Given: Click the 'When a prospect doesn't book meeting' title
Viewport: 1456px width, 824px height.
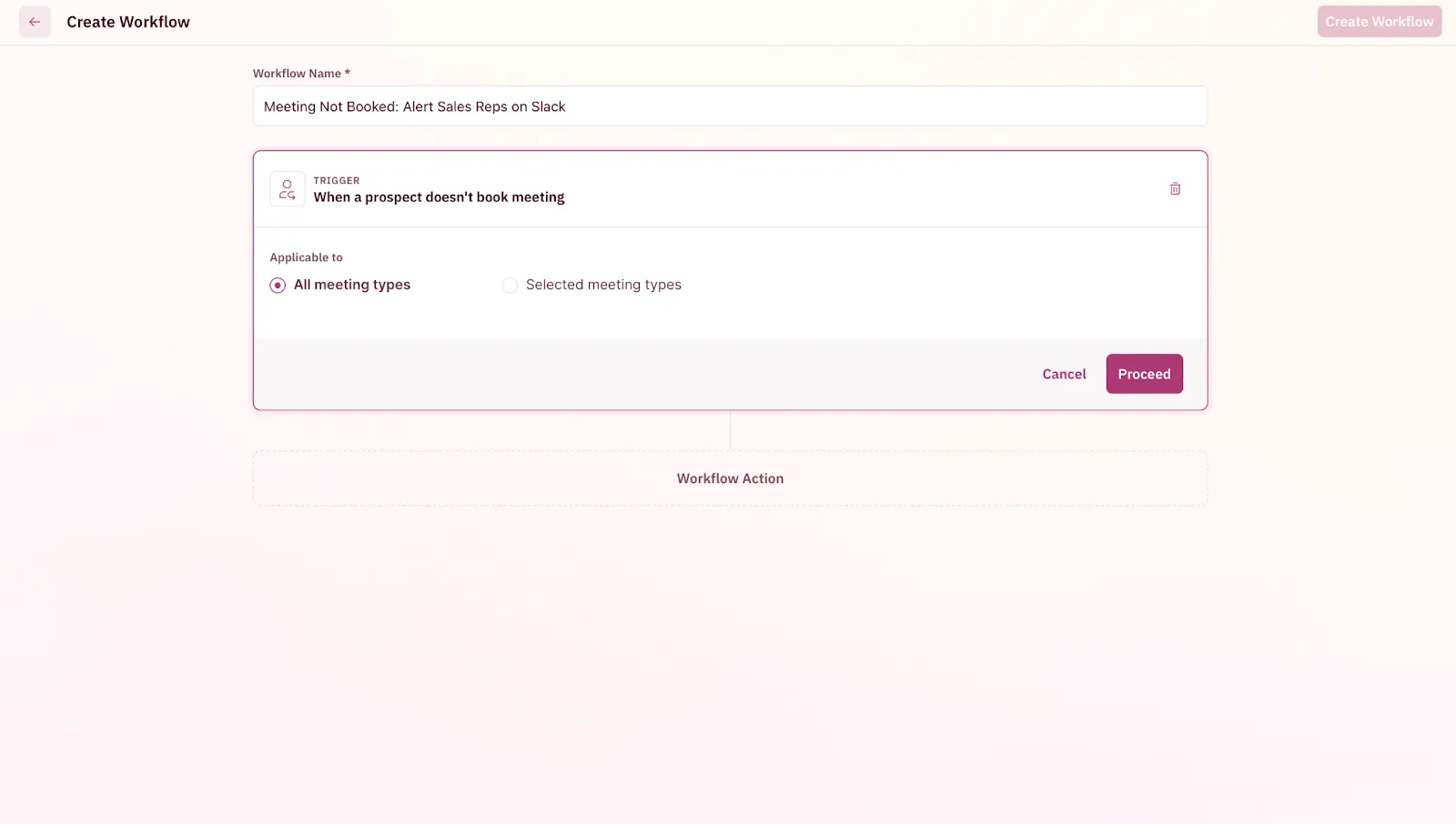Looking at the screenshot, I should pos(439,197).
